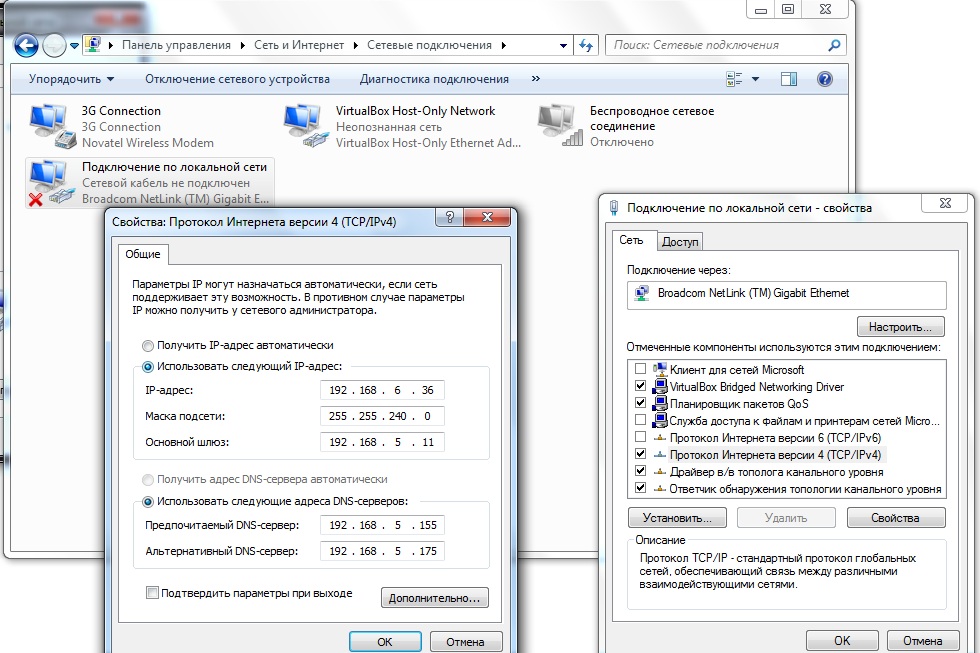Click the Back navigation arrow

[26, 45]
